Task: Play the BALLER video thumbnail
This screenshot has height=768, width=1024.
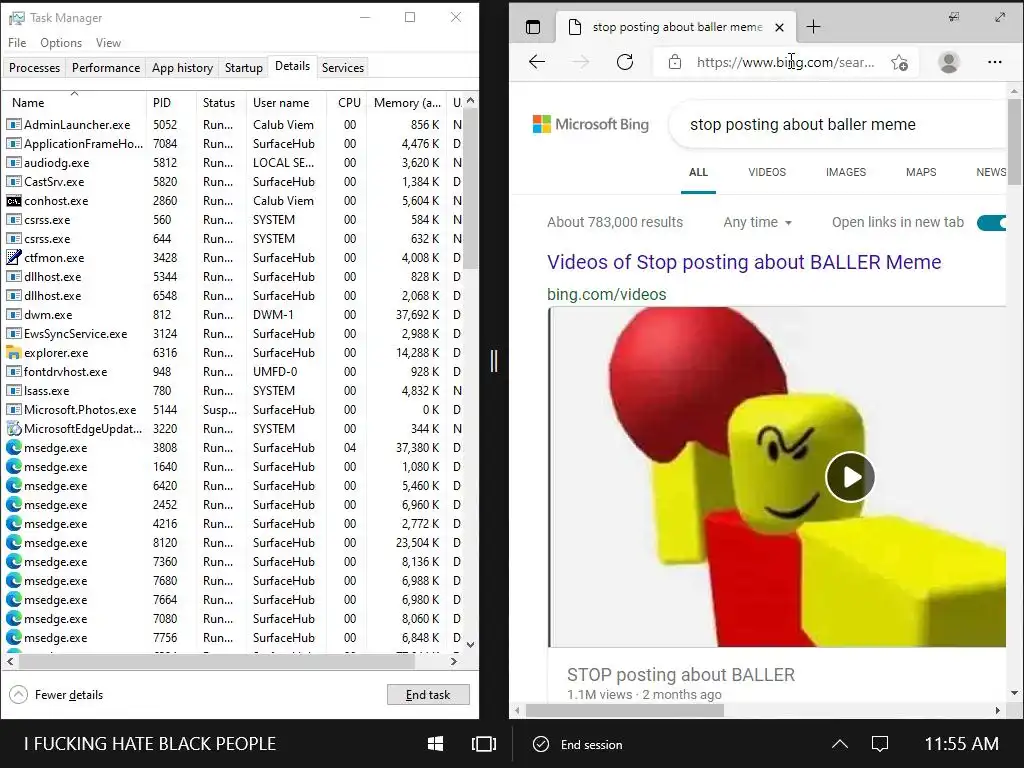Action: [x=850, y=477]
